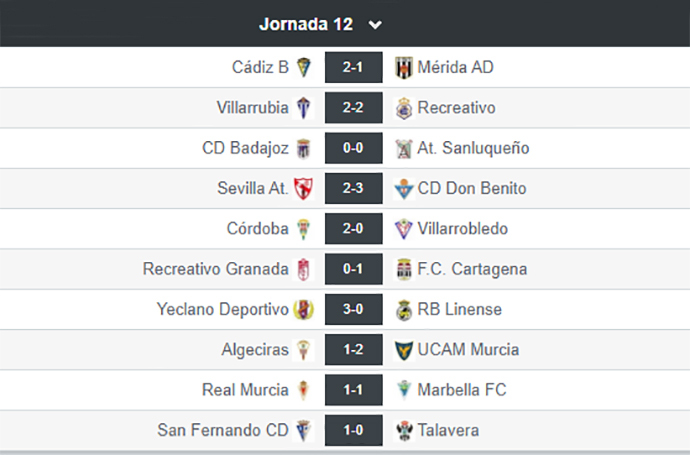Click the F.C. Cartagena crest
Viewport: 690px width, 455px height.
tap(404, 269)
